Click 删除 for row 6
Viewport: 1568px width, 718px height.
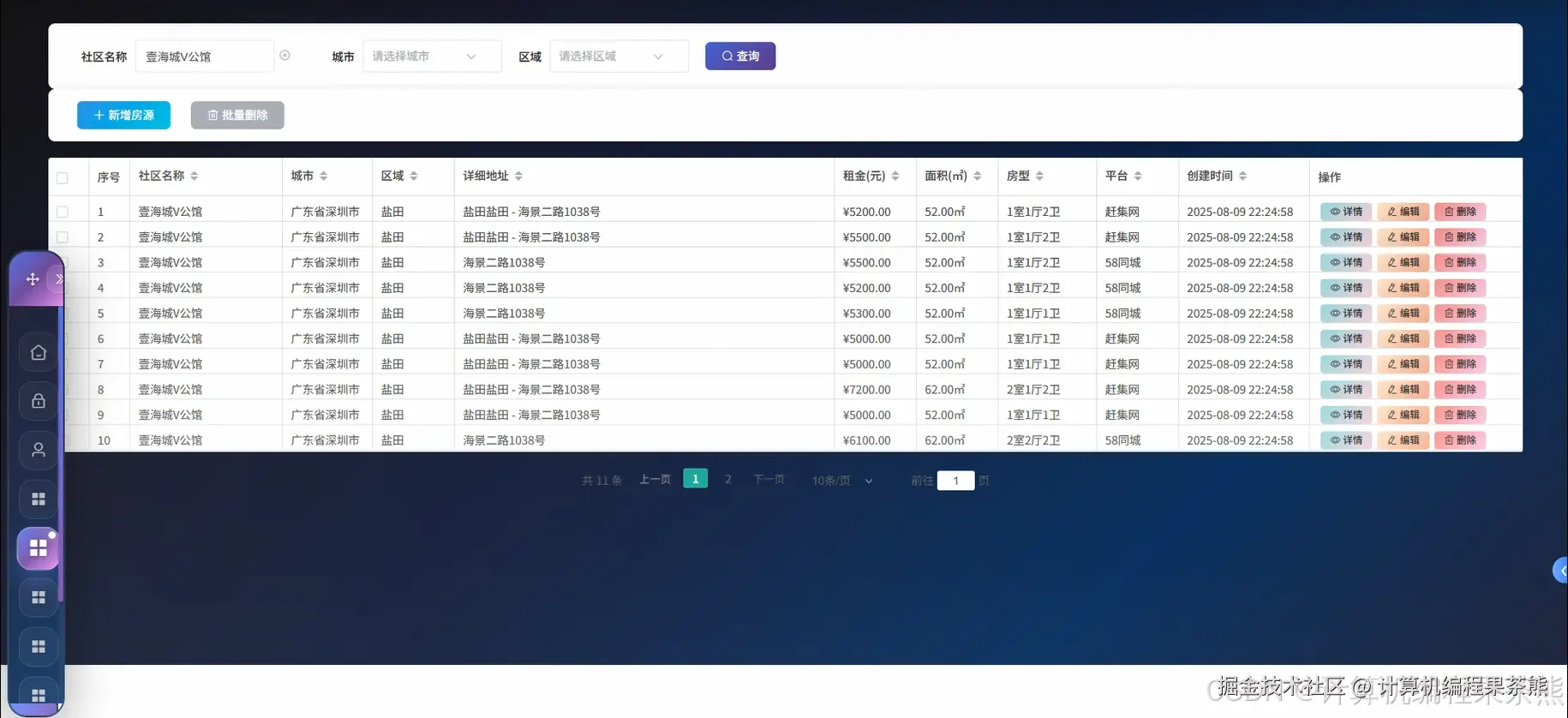pyautogui.click(x=1461, y=338)
